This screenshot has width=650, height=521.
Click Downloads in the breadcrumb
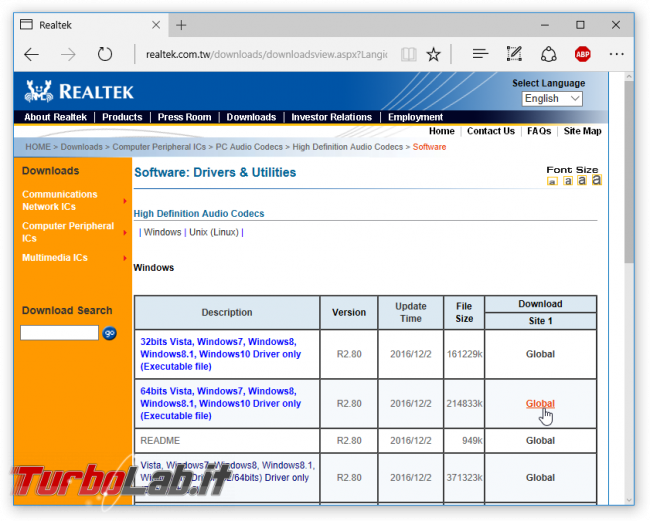pos(81,147)
